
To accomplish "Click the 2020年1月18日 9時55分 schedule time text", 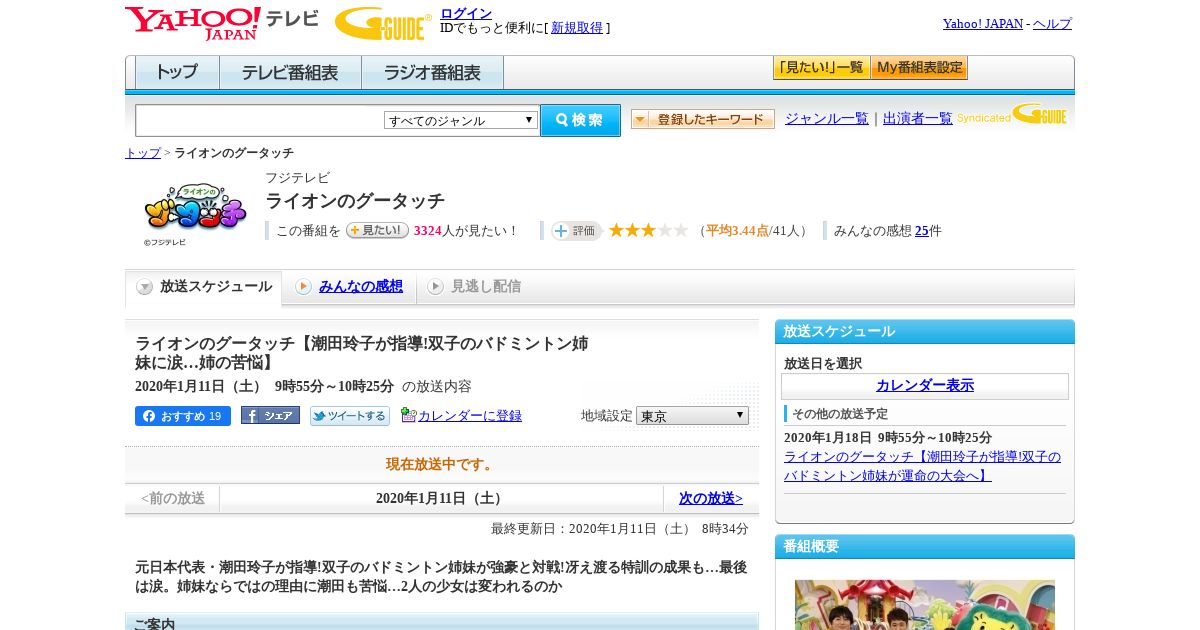I will [888, 438].
